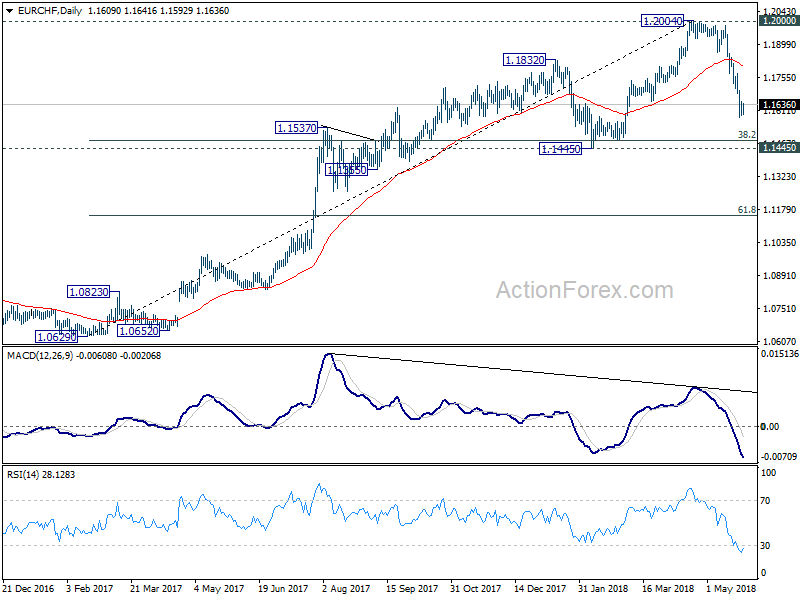Select the 1.08230 price label
This screenshot has width=800, height=600.
pos(88,292)
